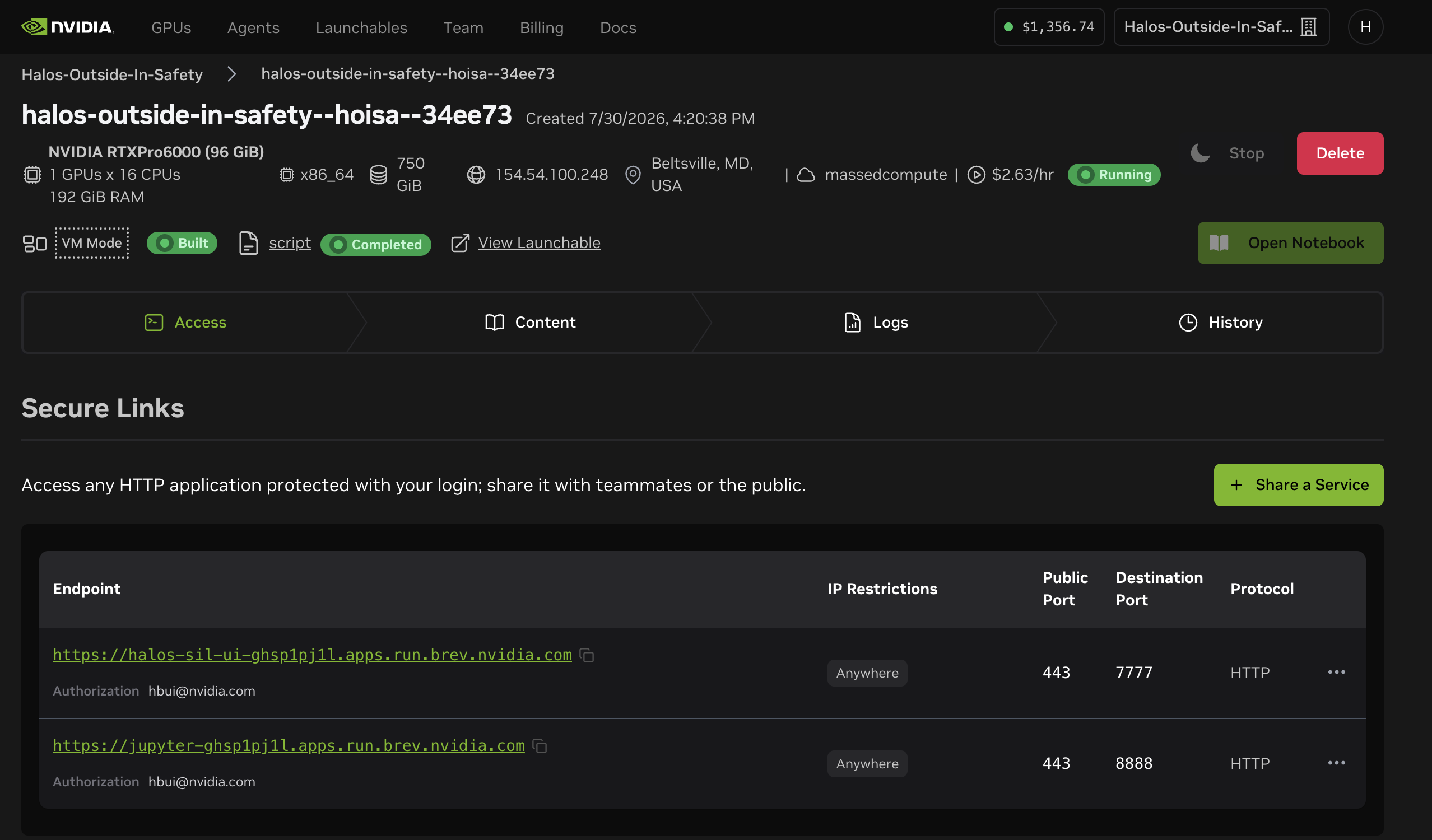The width and height of the screenshot is (1432, 840).
Task: Click the organization building icon
Action: (1309, 27)
